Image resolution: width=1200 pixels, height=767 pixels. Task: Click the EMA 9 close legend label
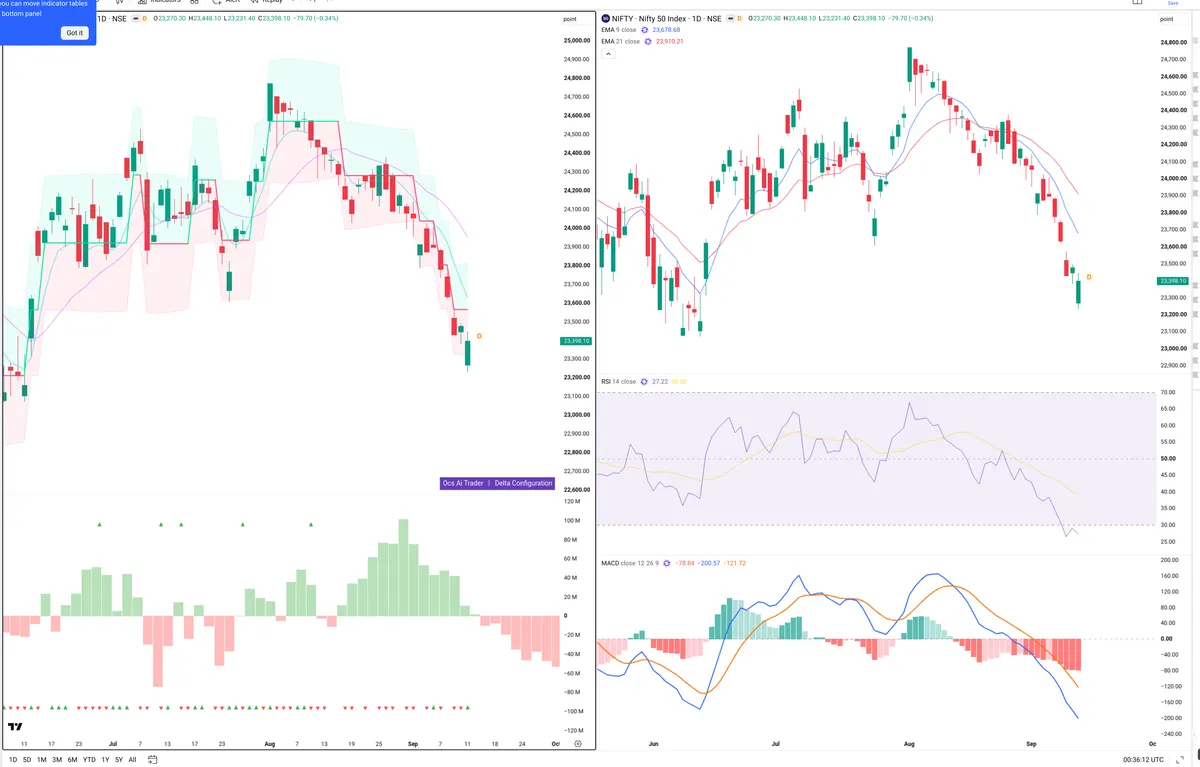(618, 30)
